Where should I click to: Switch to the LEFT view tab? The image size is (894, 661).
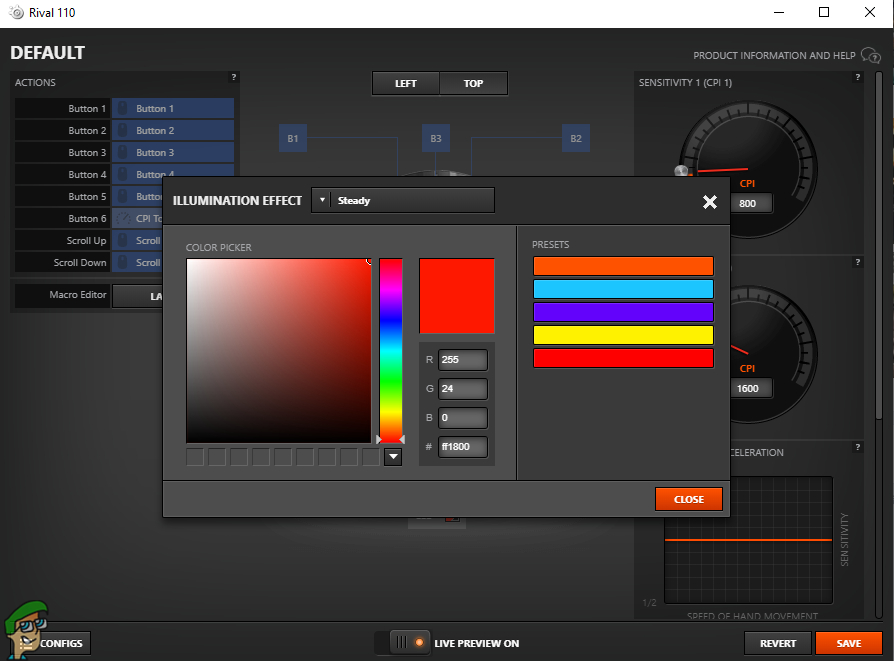coord(405,84)
